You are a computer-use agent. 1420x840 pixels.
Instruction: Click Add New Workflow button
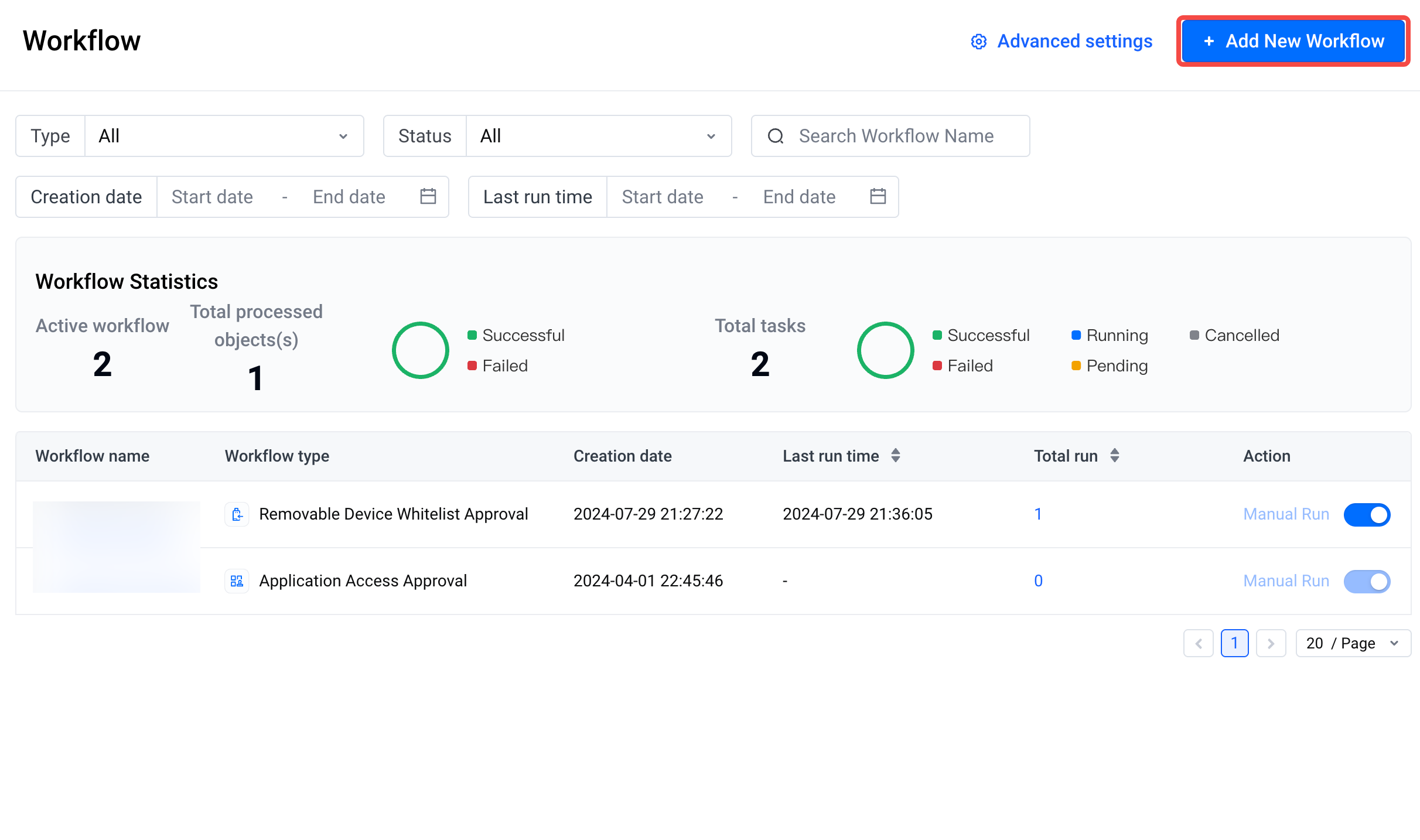point(1293,41)
